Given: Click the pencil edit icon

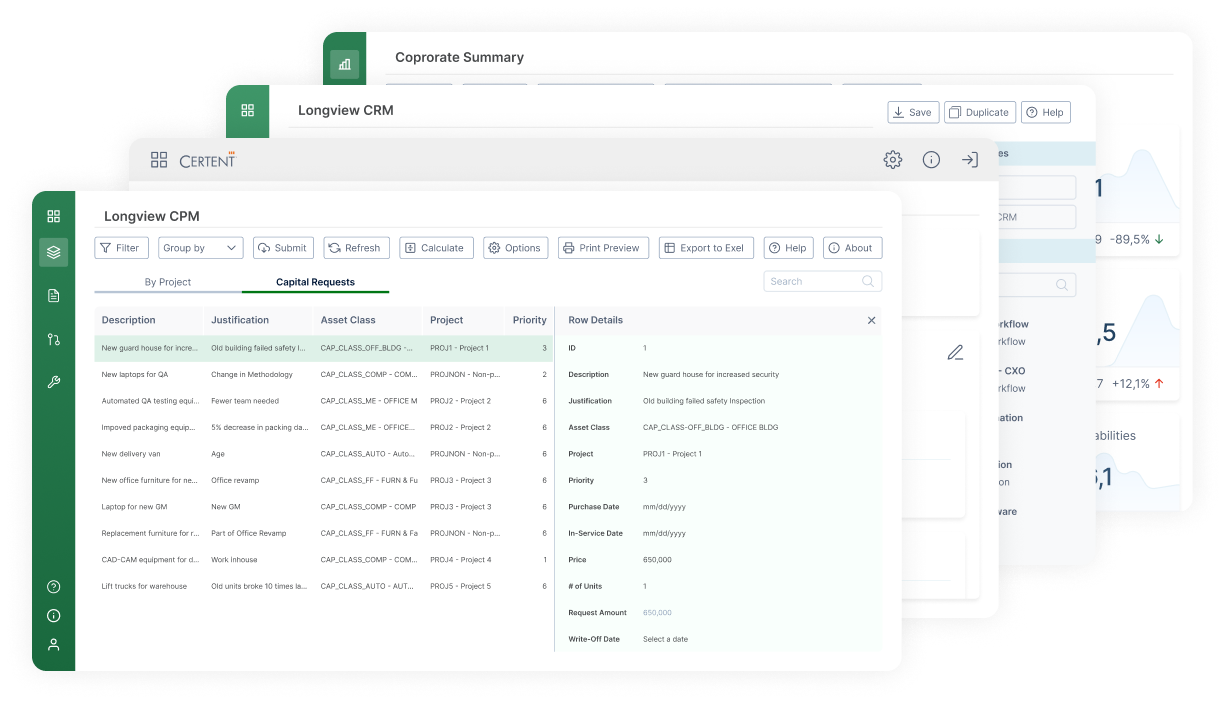Looking at the screenshot, I should click(955, 352).
